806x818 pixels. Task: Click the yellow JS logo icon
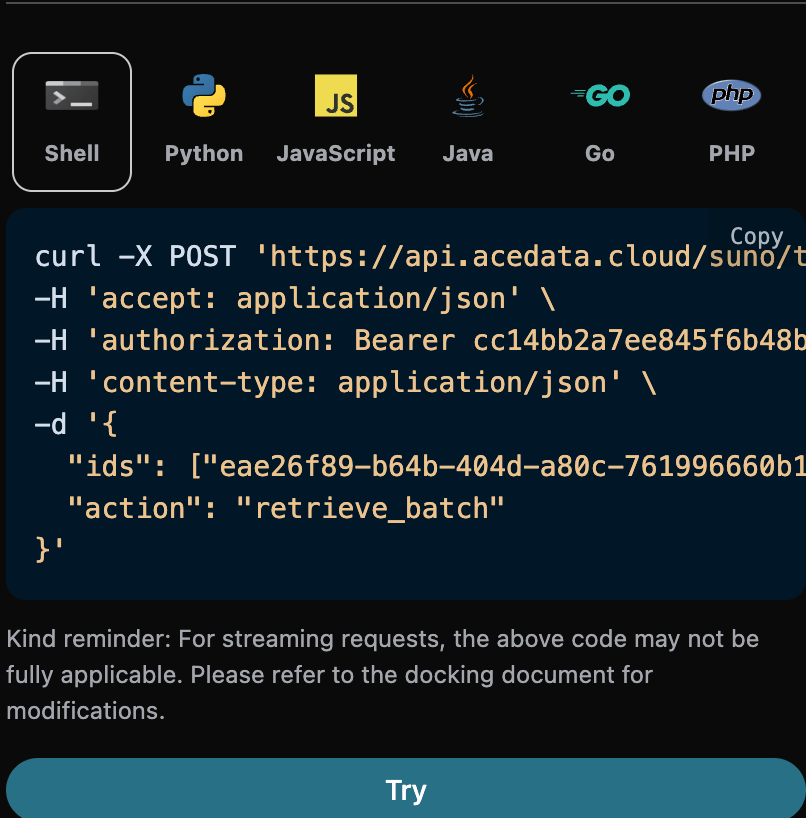336,96
